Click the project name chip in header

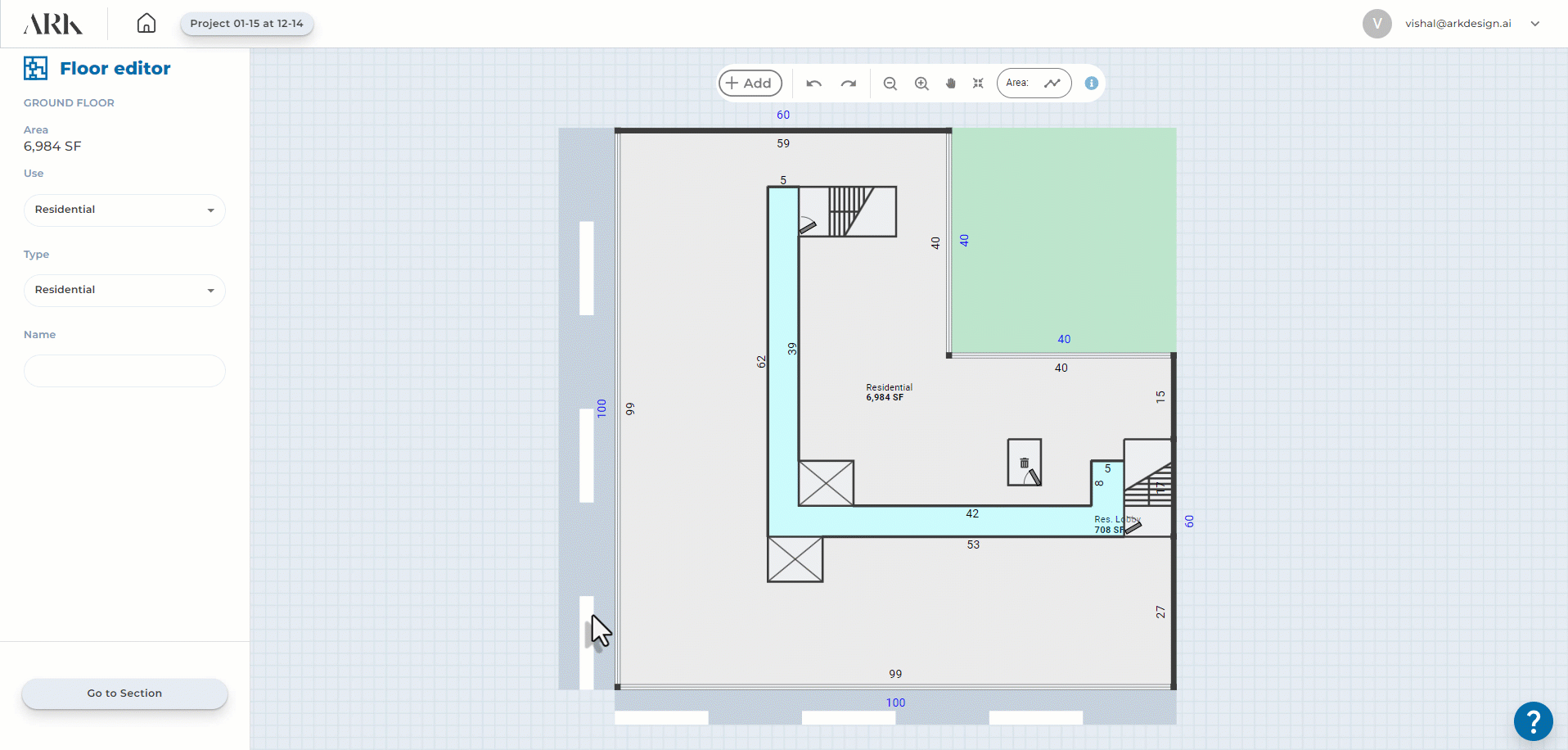pos(246,24)
